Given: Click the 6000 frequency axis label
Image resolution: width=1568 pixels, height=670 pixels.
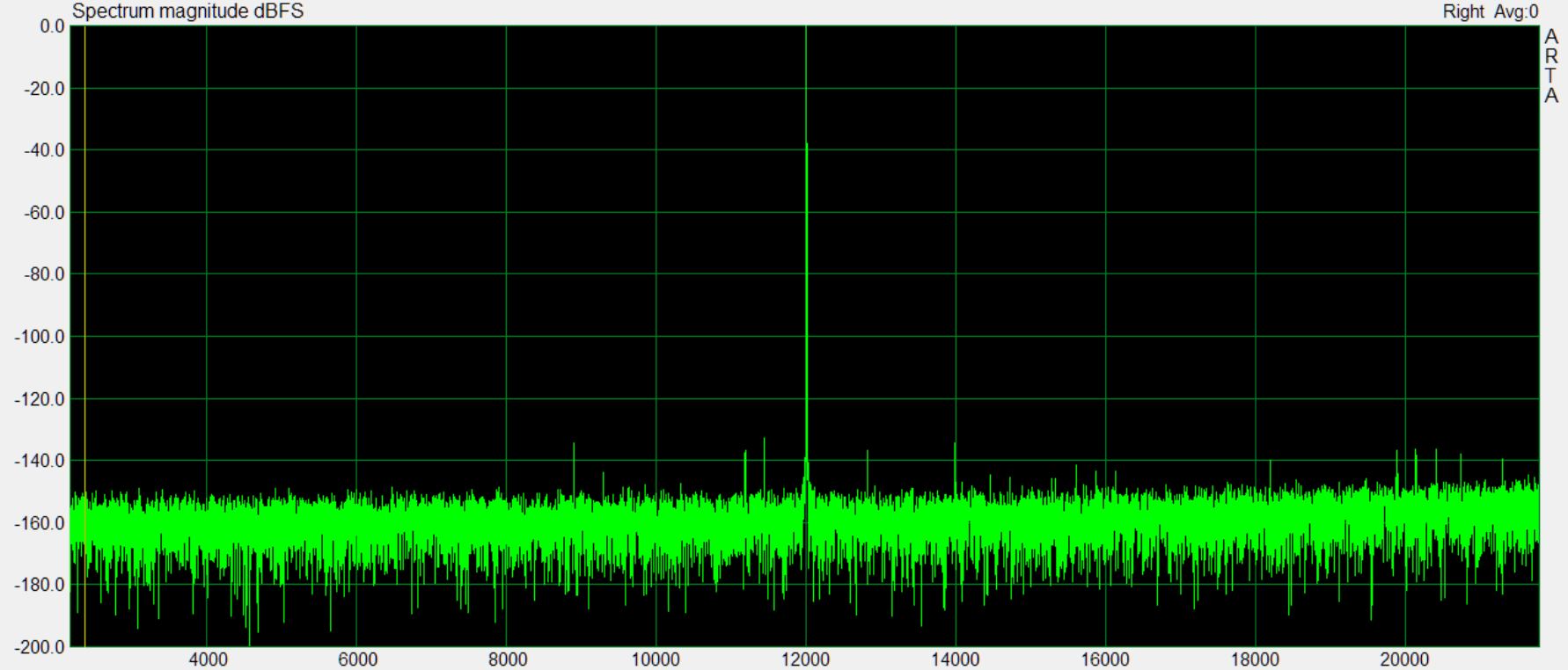Looking at the screenshot, I should [357, 660].
